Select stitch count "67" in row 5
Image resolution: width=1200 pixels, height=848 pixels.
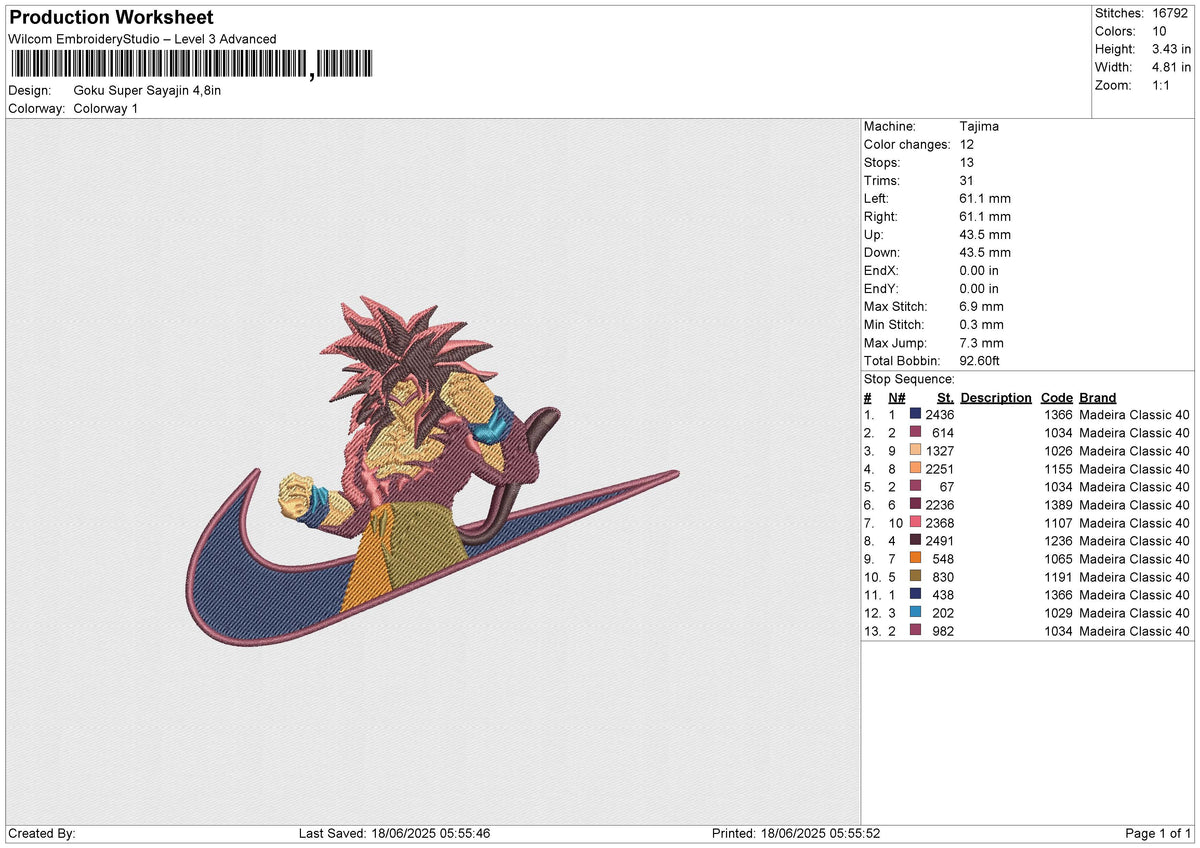(947, 486)
